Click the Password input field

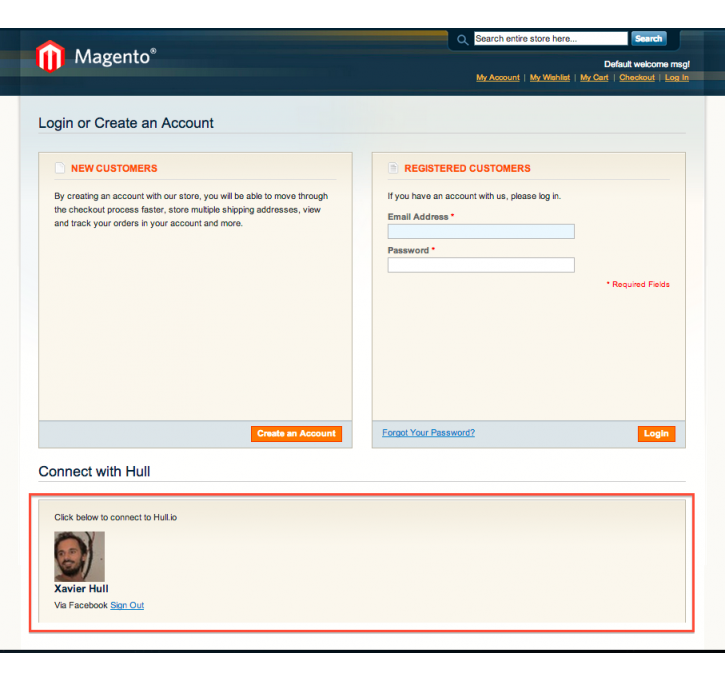pos(481,265)
